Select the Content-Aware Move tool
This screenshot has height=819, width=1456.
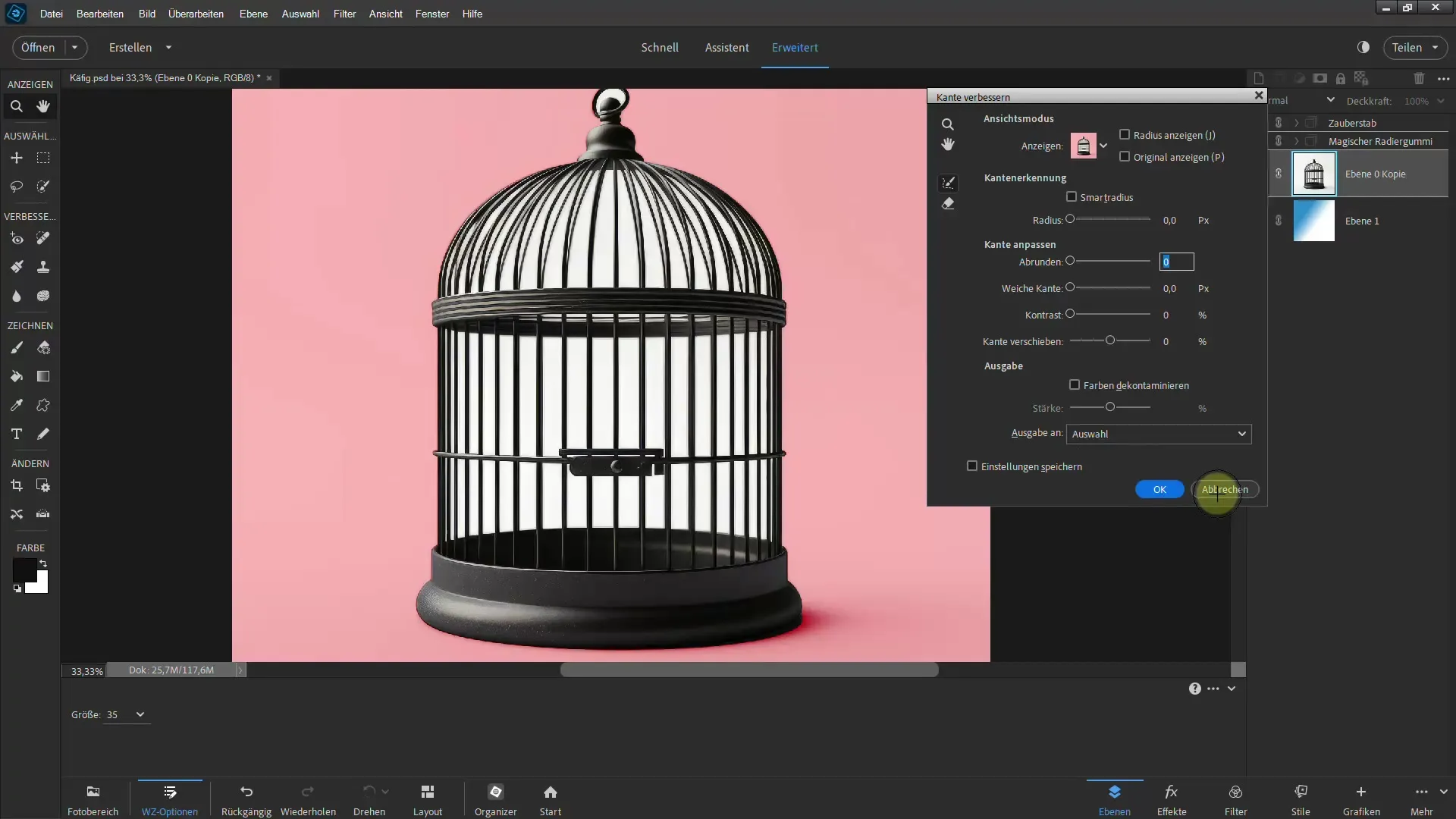coord(16,514)
